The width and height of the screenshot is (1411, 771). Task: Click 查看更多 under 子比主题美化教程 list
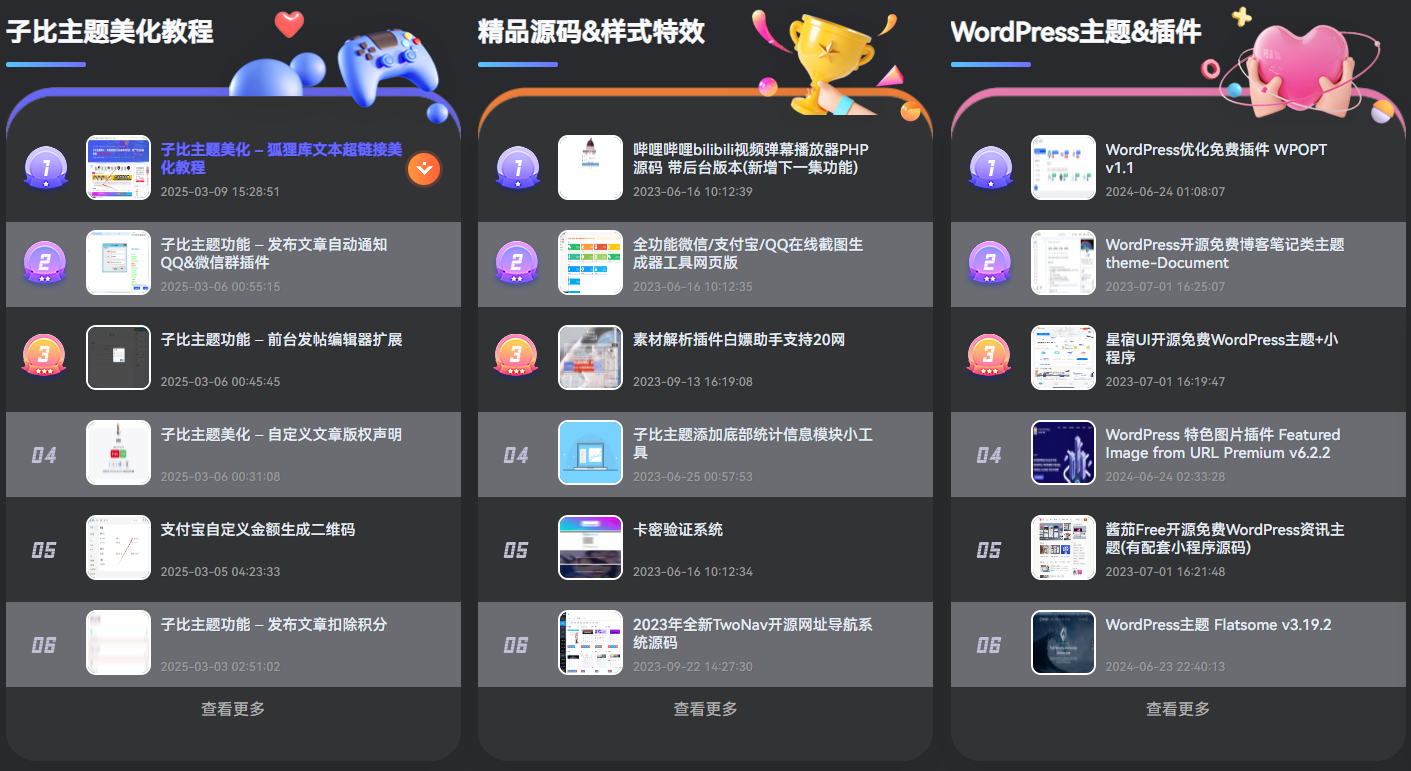click(233, 709)
